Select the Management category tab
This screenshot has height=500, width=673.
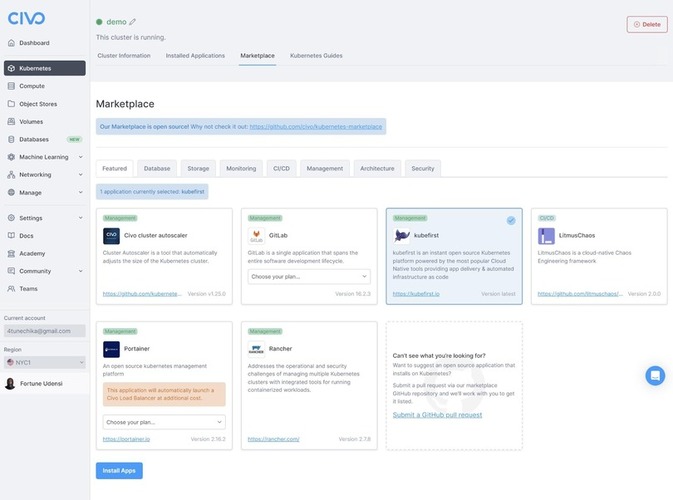coord(325,168)
